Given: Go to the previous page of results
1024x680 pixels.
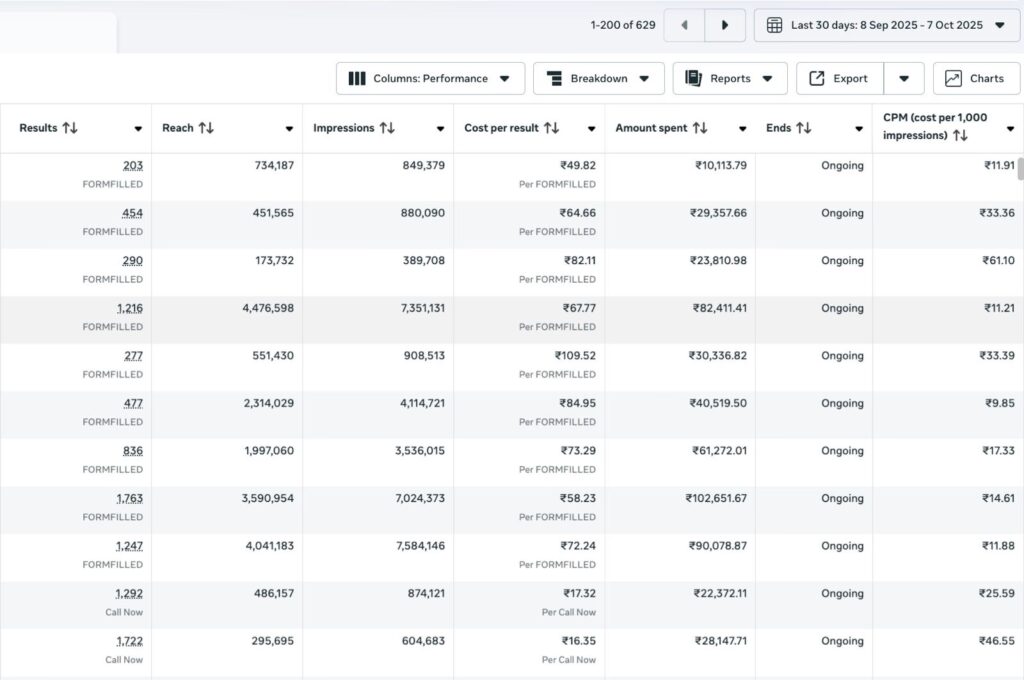Looking at the screenshot, I should point(684,25).
